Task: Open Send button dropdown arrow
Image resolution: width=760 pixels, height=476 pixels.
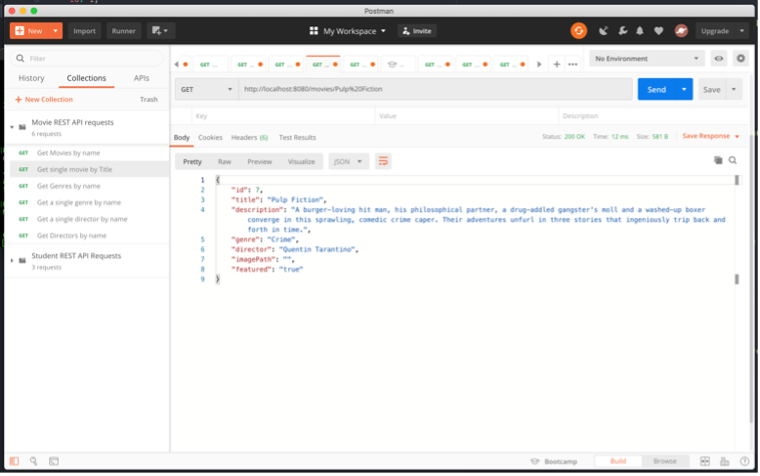Action: (684, 89)
